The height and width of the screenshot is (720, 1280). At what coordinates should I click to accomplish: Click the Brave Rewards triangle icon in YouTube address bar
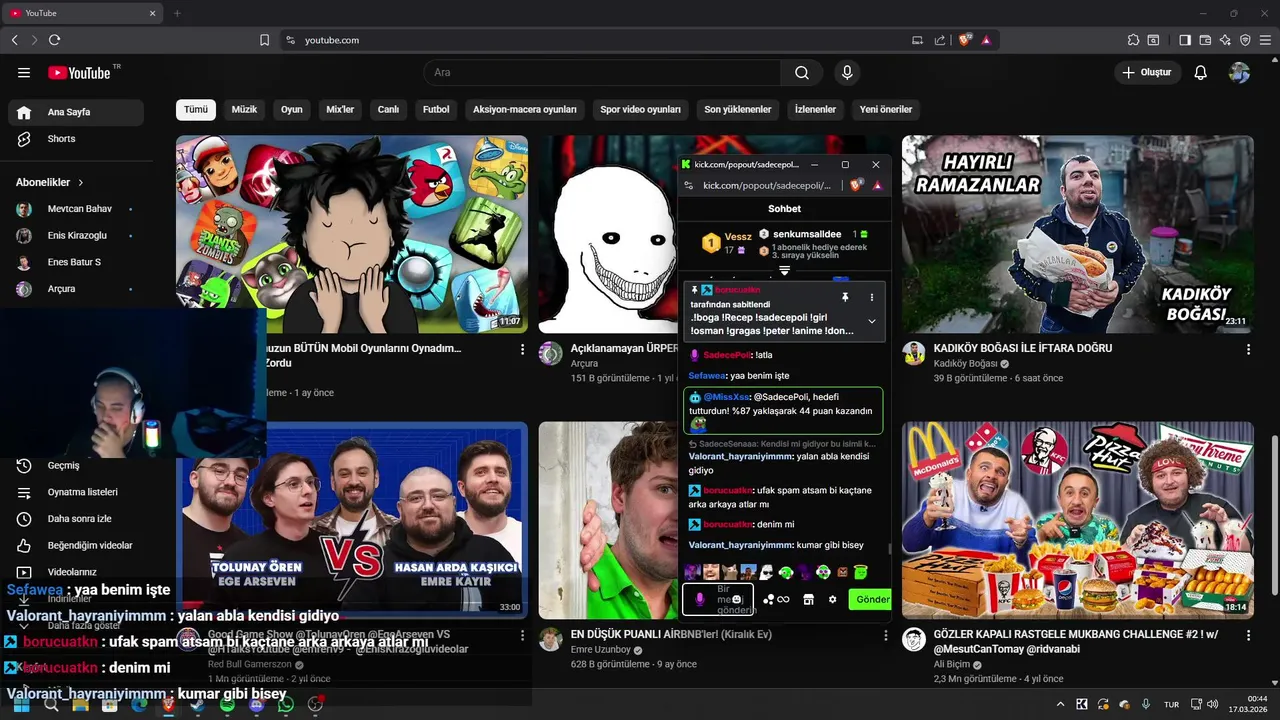click(986, 40)
